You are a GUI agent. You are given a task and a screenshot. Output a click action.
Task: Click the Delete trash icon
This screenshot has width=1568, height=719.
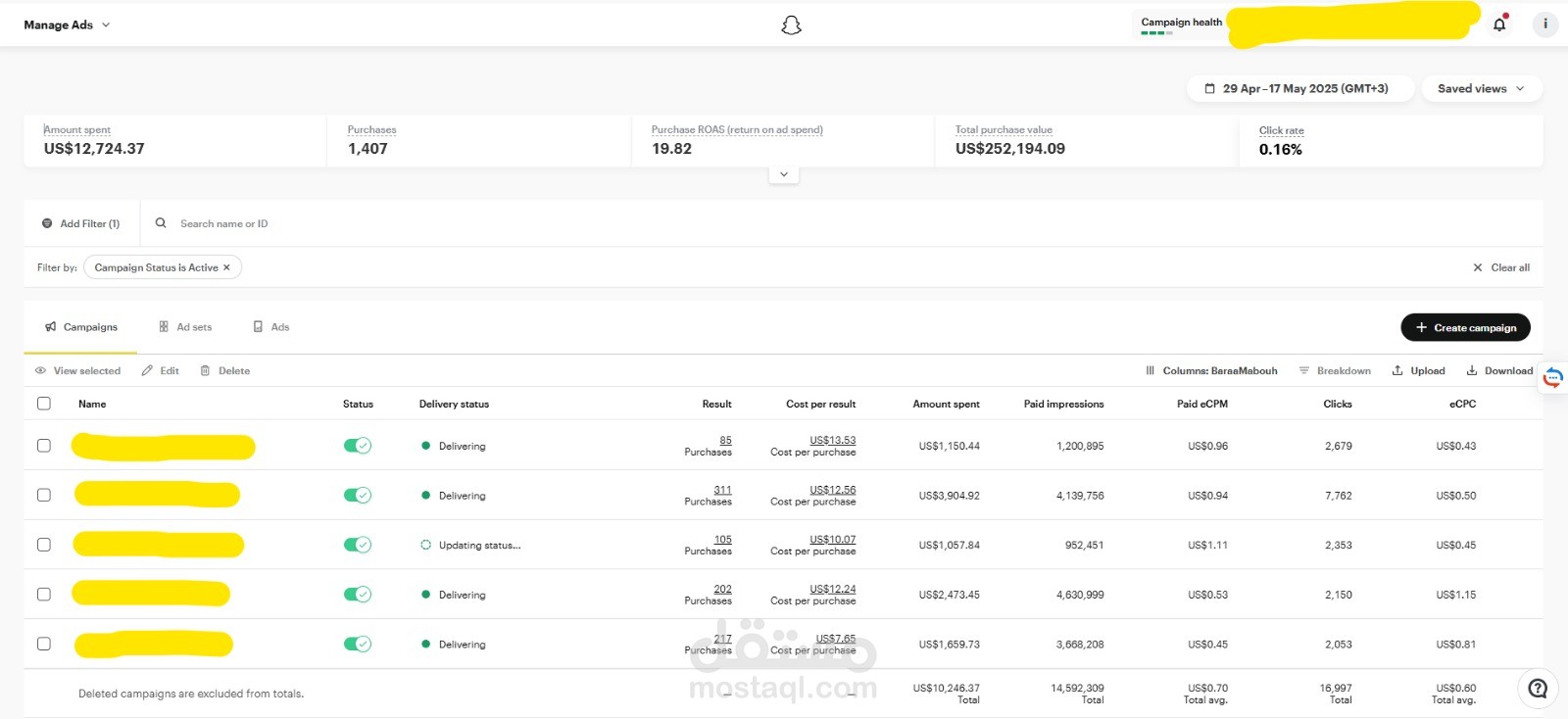(205, 370)
